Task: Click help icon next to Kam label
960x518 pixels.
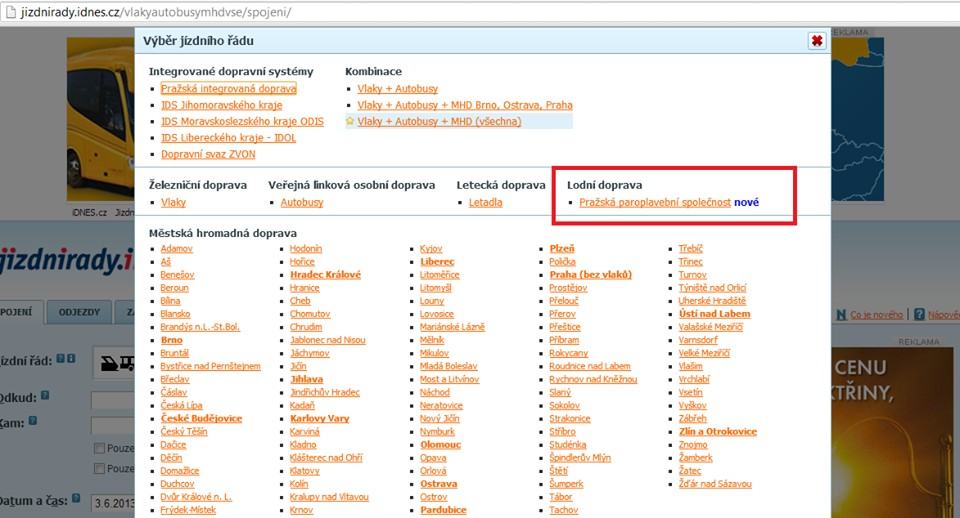Action: (33, 421)
